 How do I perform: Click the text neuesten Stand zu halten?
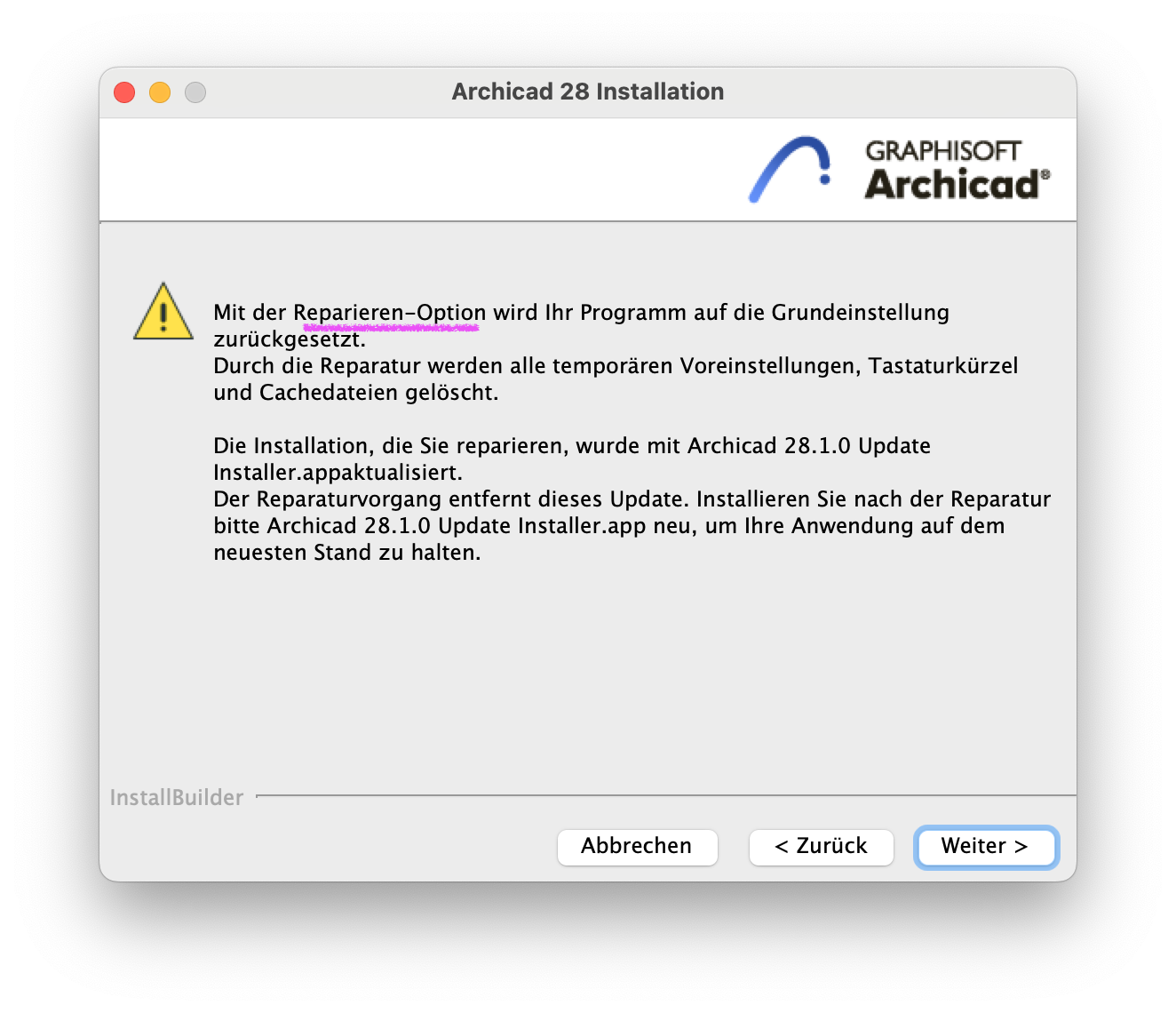click(x=347, y=553)
